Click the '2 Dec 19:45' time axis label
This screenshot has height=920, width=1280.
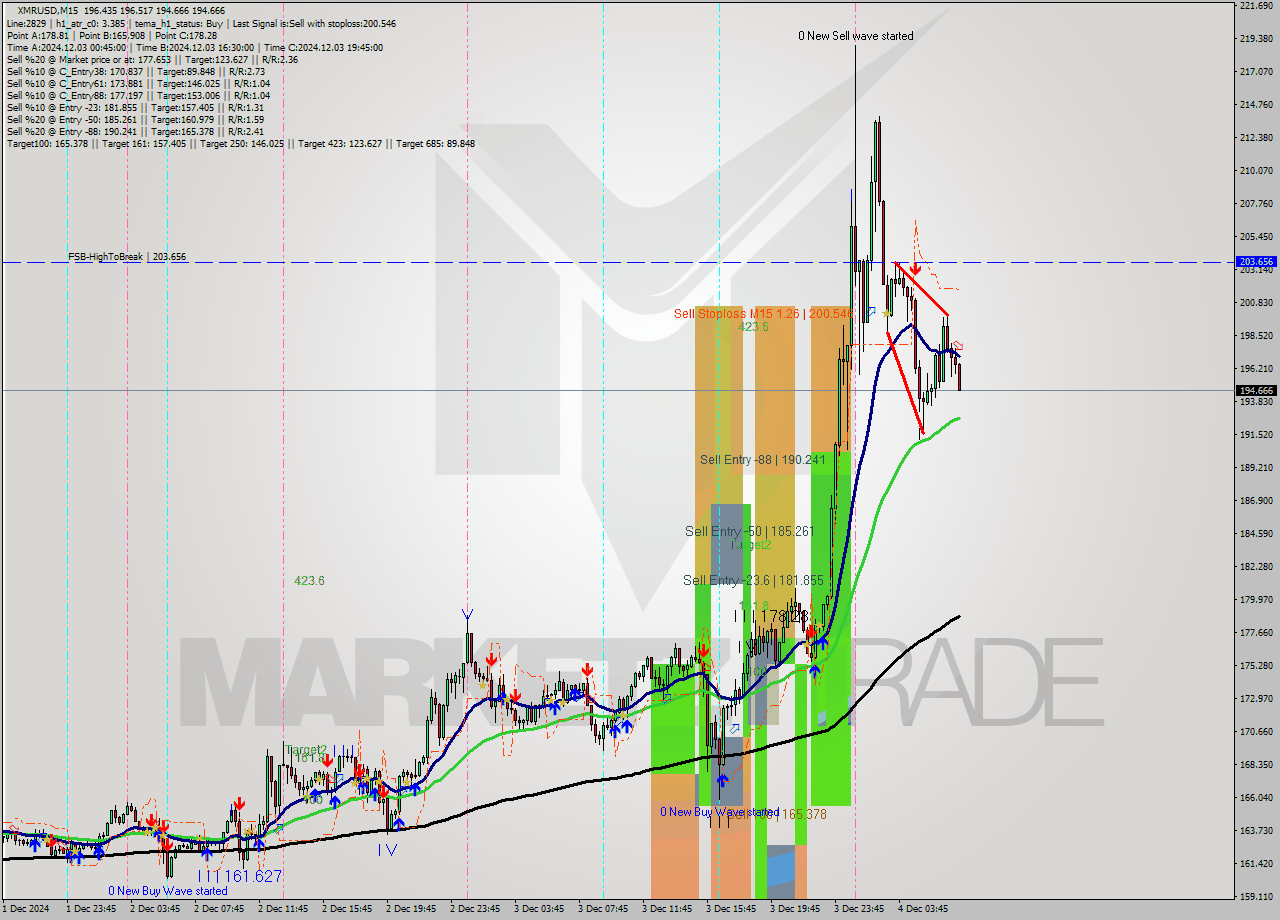[x=411, y=910]
